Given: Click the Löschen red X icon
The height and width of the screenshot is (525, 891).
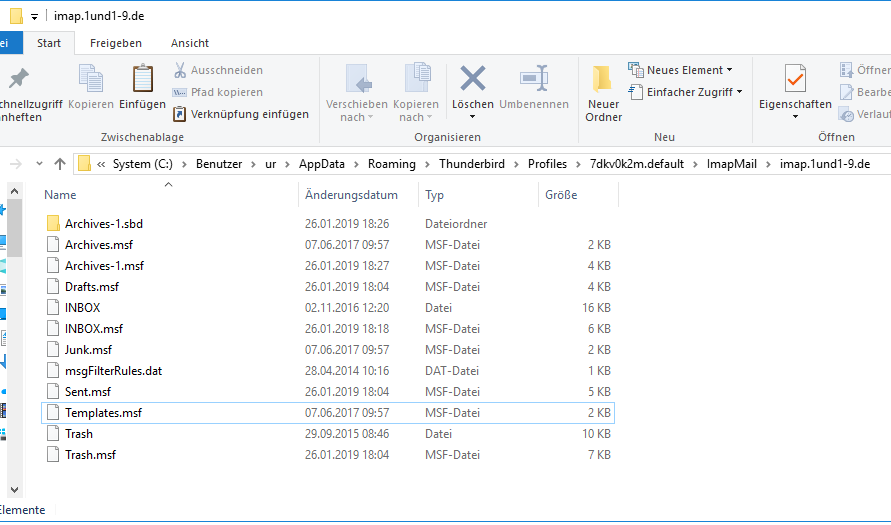Looking at the screenshot, I should pos(472,80).
